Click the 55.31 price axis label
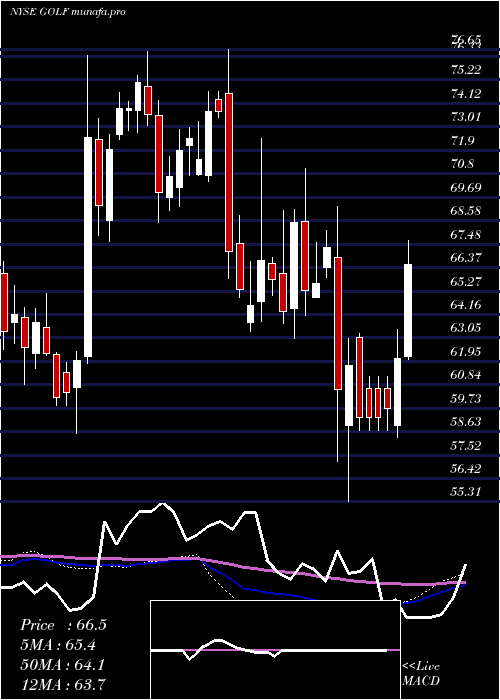 click(x=466, y=492)
